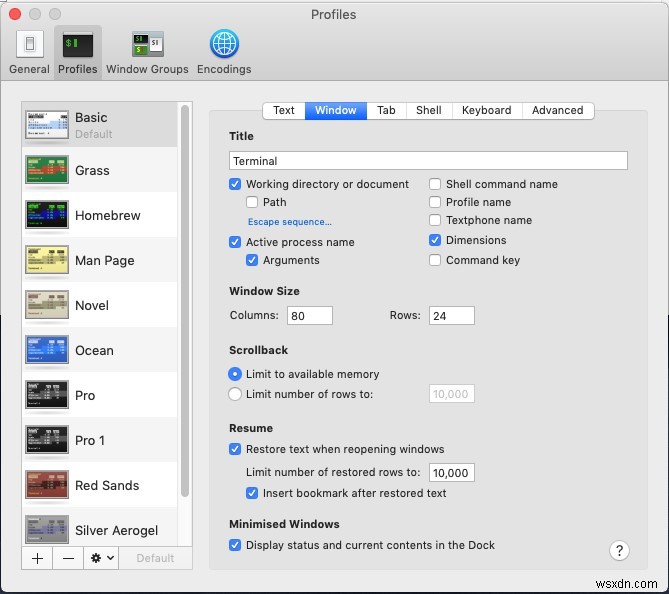Enable the Shell command name checkbox
The width and height of the screenshot is (669, 594).
pyautogui.click(x=435, y=184)
